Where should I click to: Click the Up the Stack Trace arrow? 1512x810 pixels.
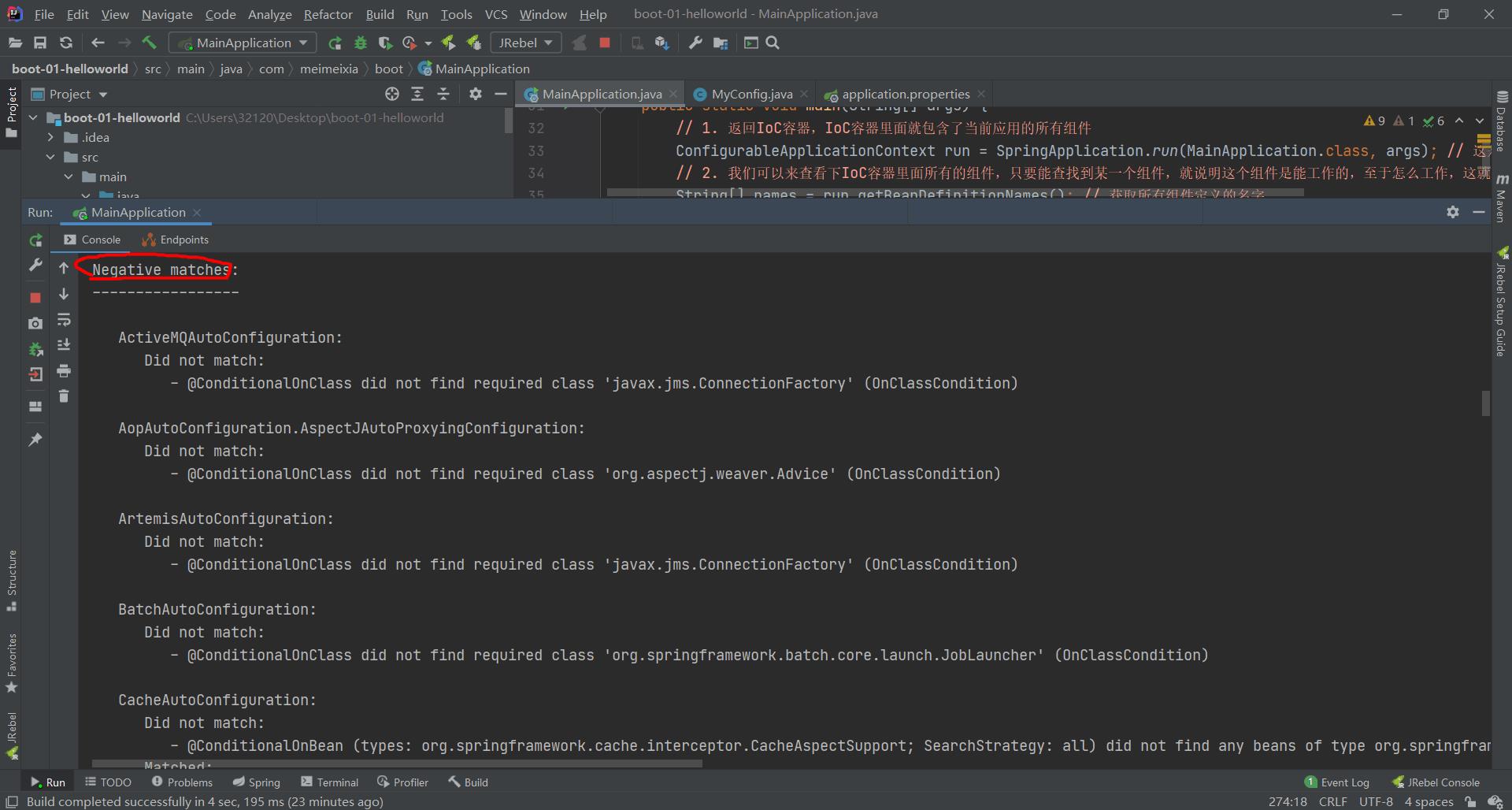[x=64, y=268]
